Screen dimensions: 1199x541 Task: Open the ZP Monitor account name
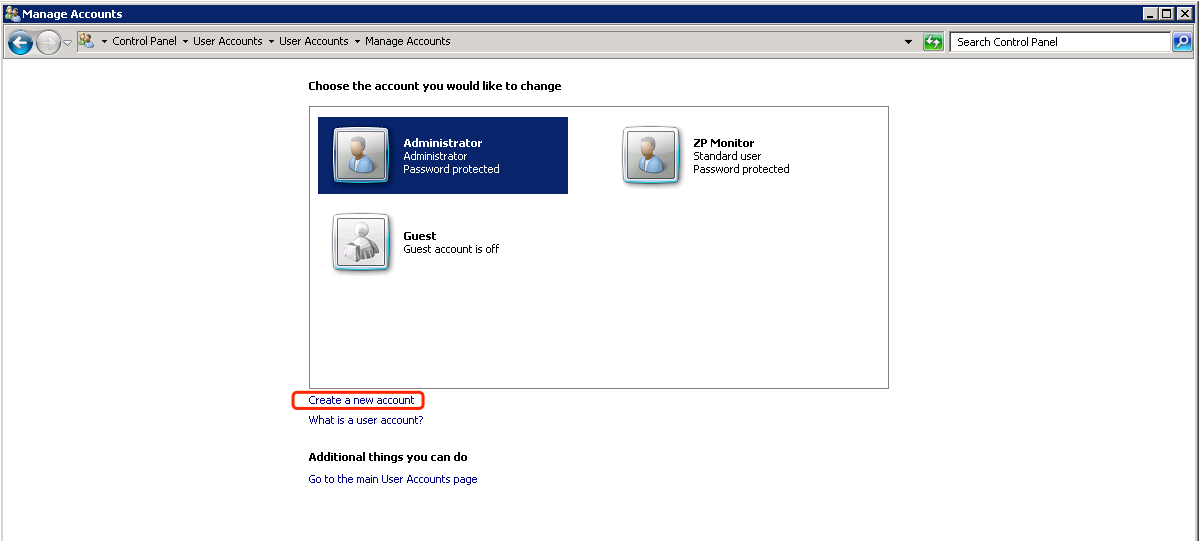tap(723, 143)
